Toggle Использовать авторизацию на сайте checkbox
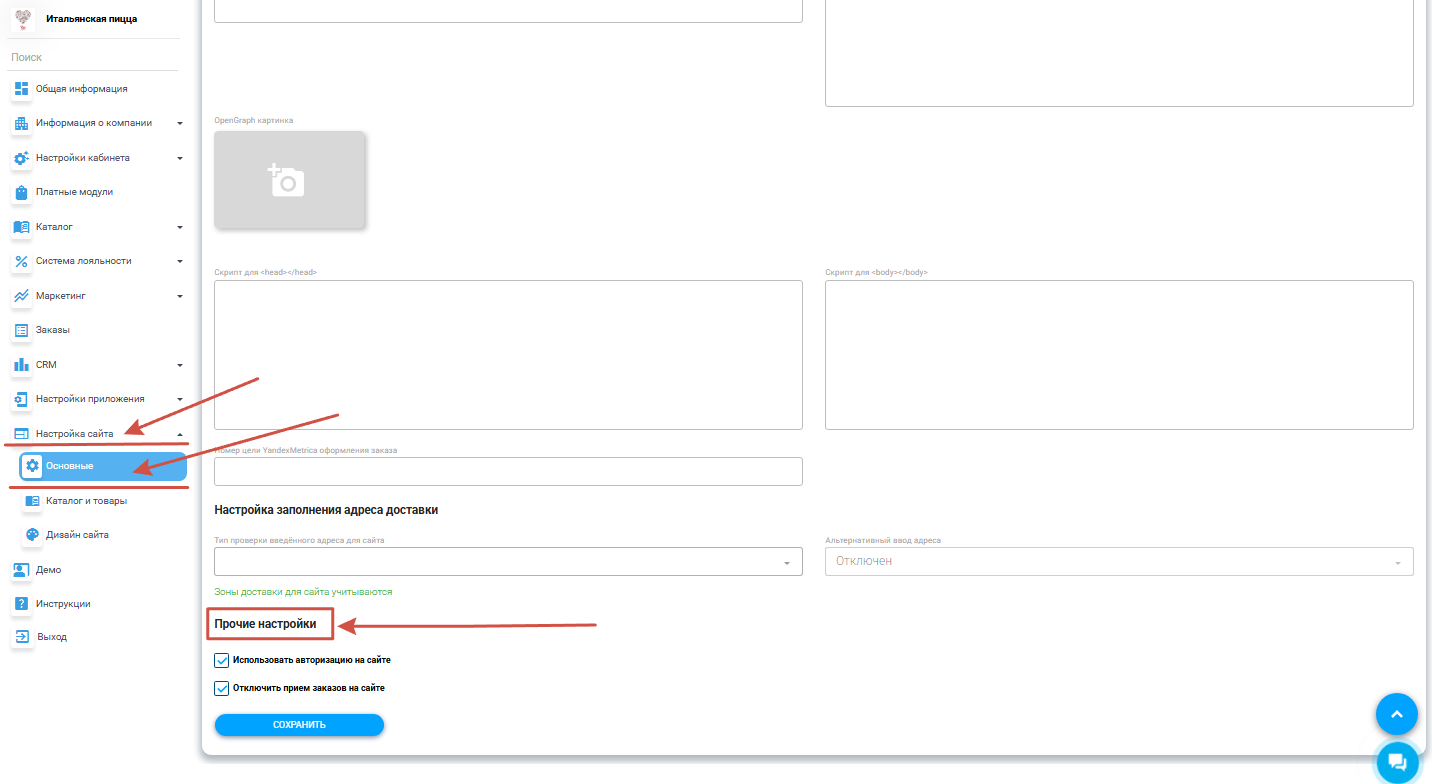Image resolution: width=1432 pixels, height=784 pixels. 222,661
